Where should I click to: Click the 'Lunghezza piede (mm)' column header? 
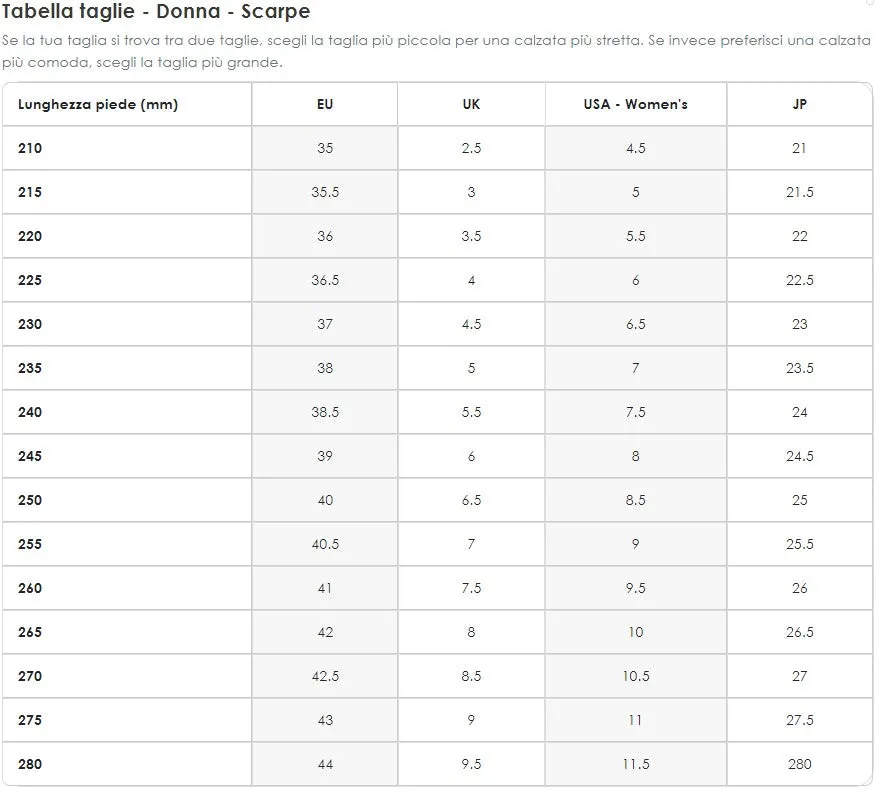98,104
